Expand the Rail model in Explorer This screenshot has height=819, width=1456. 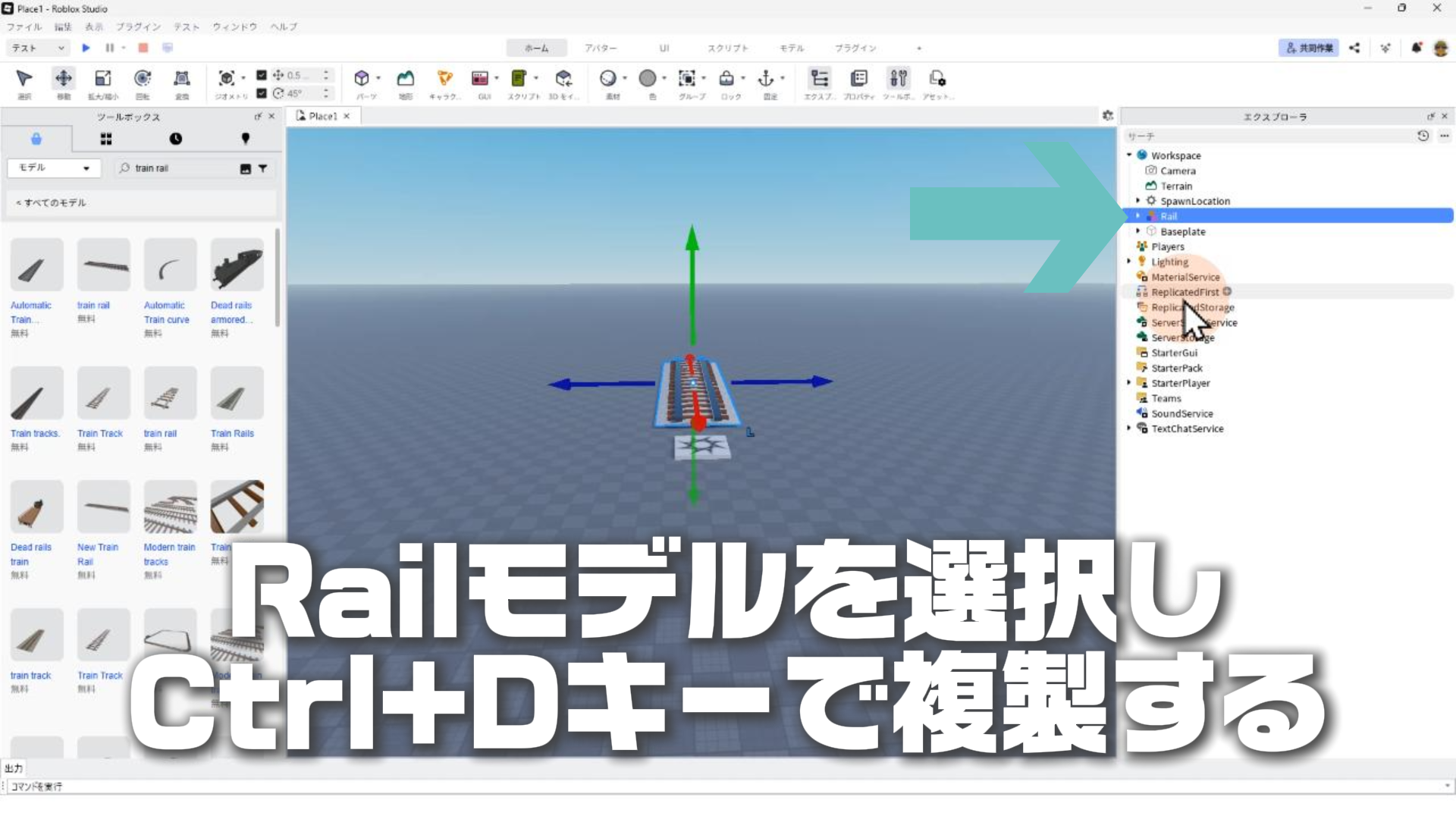click(1137, 216)
